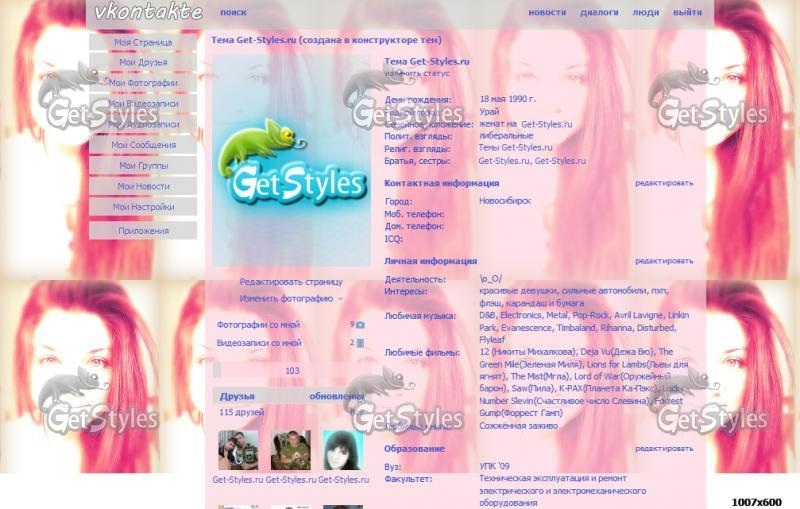Open Моя Страница in the sidebar

(143, 42)
